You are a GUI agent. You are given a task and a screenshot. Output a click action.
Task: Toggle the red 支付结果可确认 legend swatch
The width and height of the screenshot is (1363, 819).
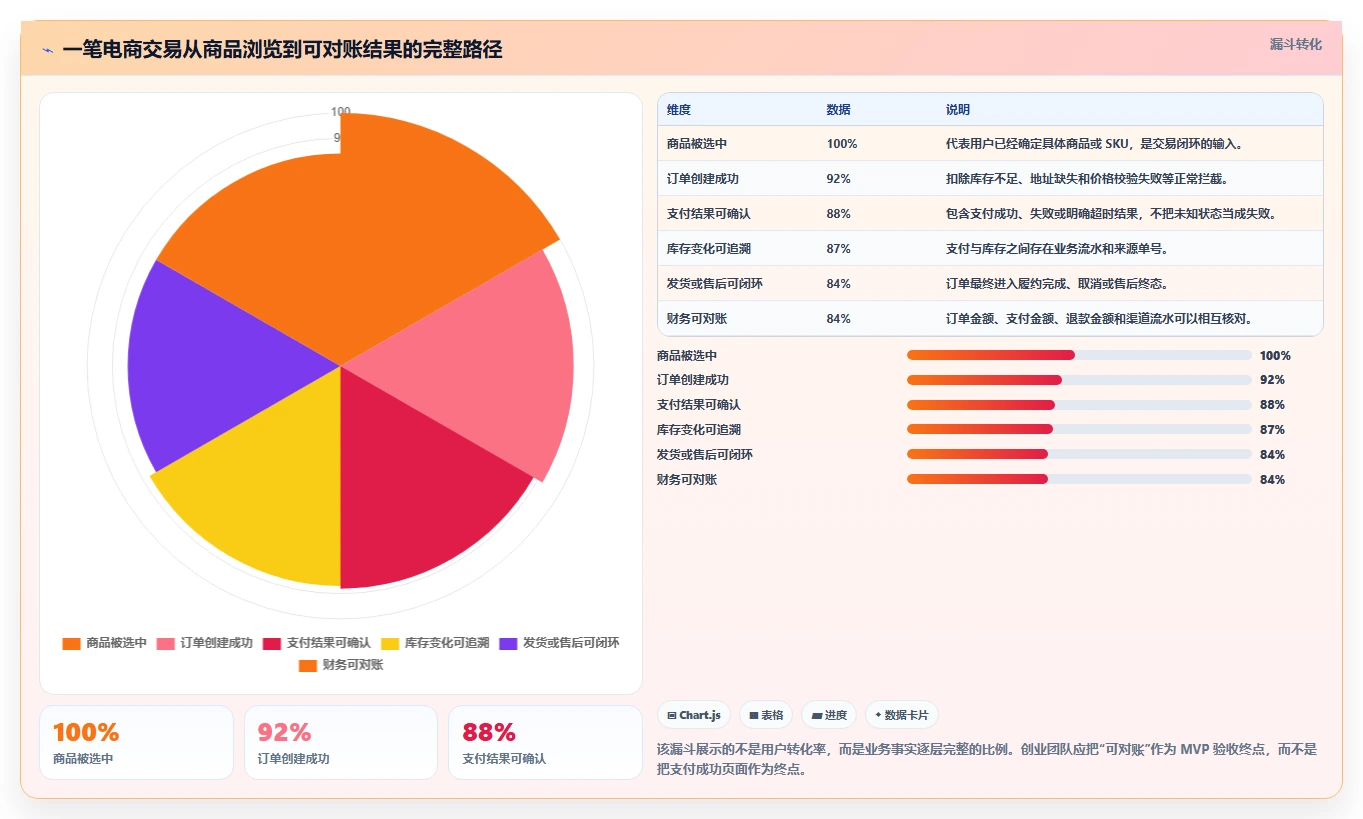click(271, 643)
